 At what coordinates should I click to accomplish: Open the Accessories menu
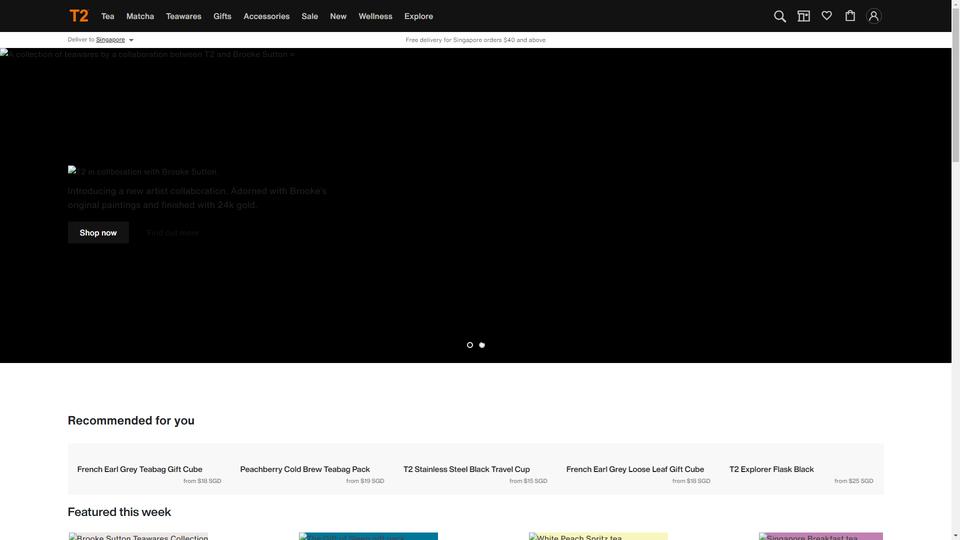pos(266,17)
